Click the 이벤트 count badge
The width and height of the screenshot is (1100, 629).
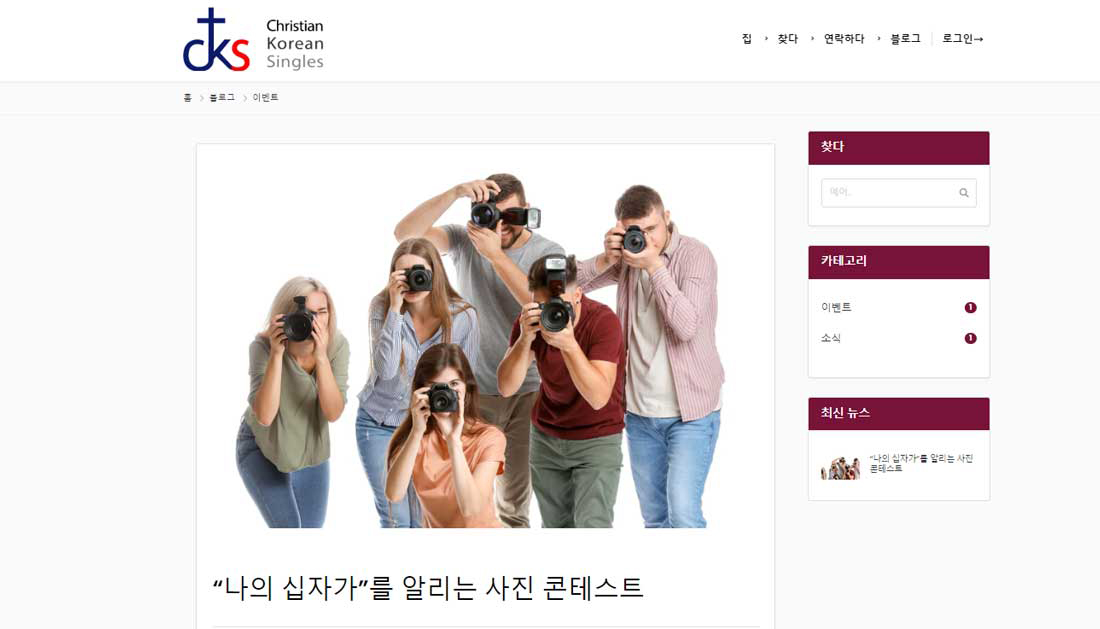970,307
